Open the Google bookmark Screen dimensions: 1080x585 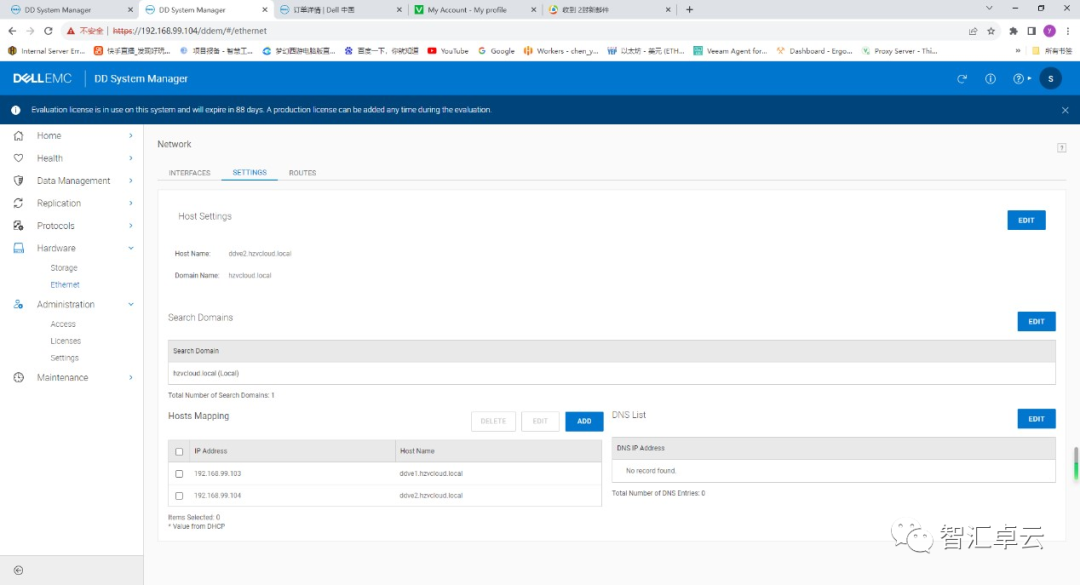click(x=496, y=51)
